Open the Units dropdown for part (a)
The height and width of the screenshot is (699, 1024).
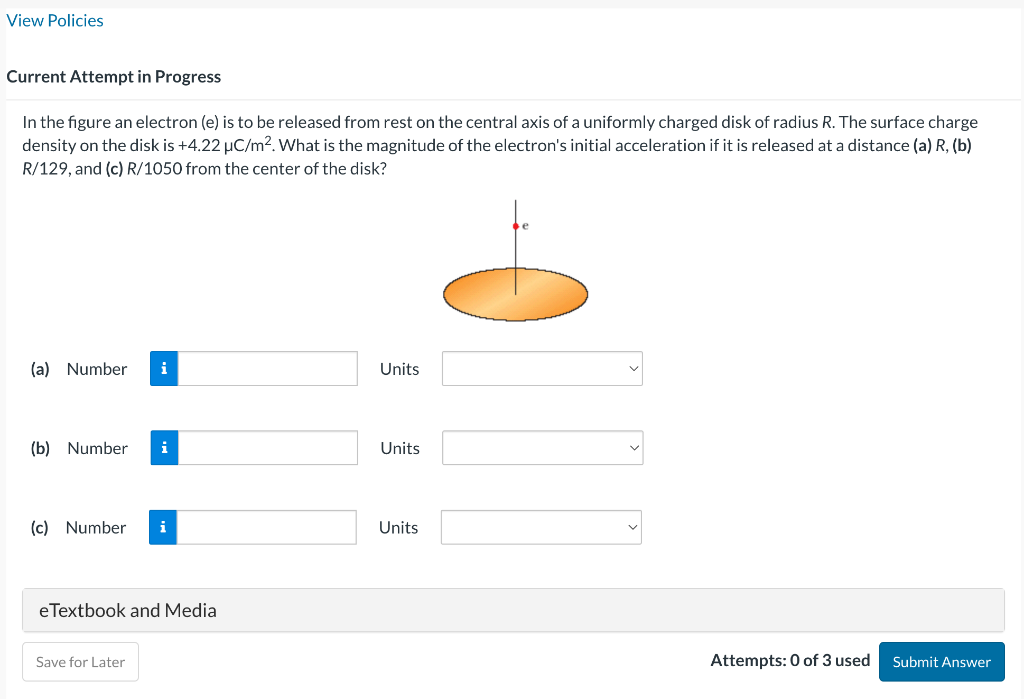(541, 368)
